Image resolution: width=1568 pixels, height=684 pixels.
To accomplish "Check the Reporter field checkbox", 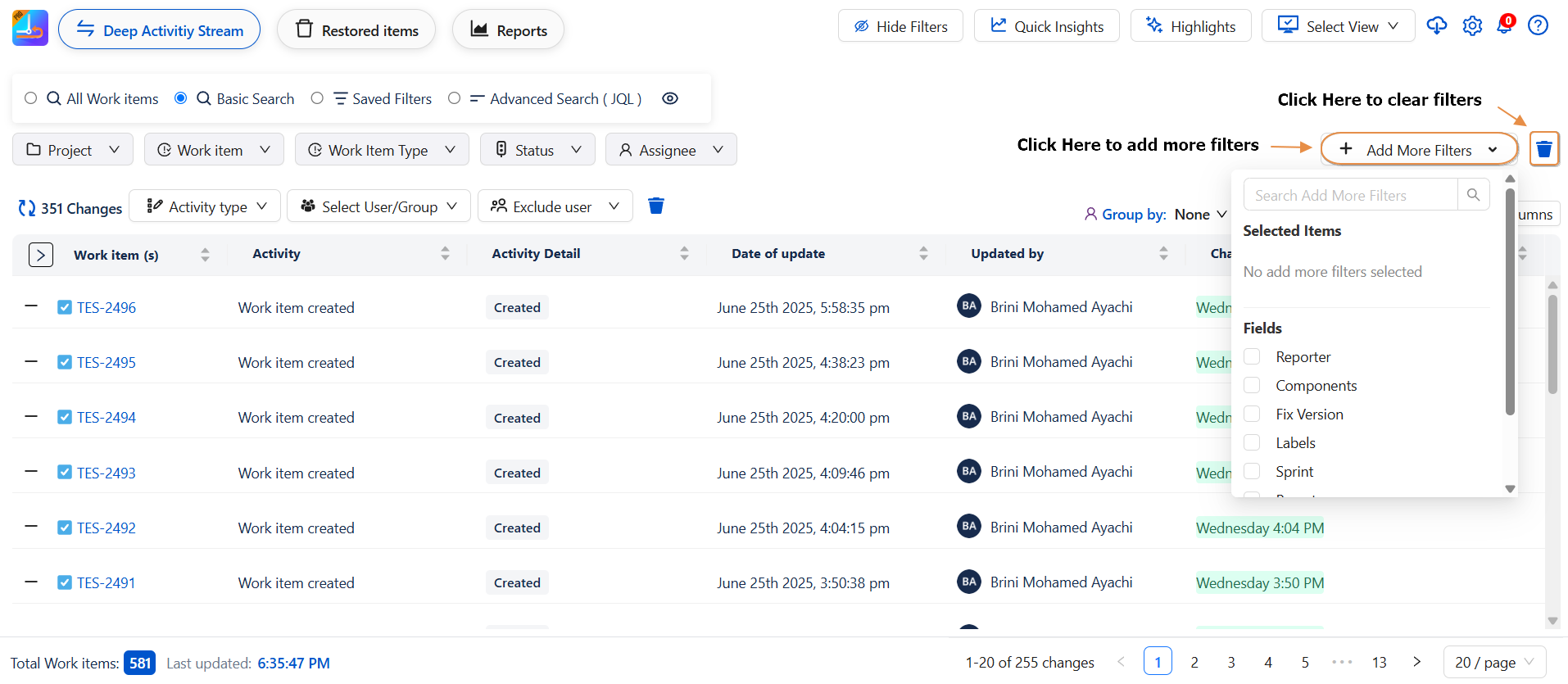I will [x=1252, y=357].
